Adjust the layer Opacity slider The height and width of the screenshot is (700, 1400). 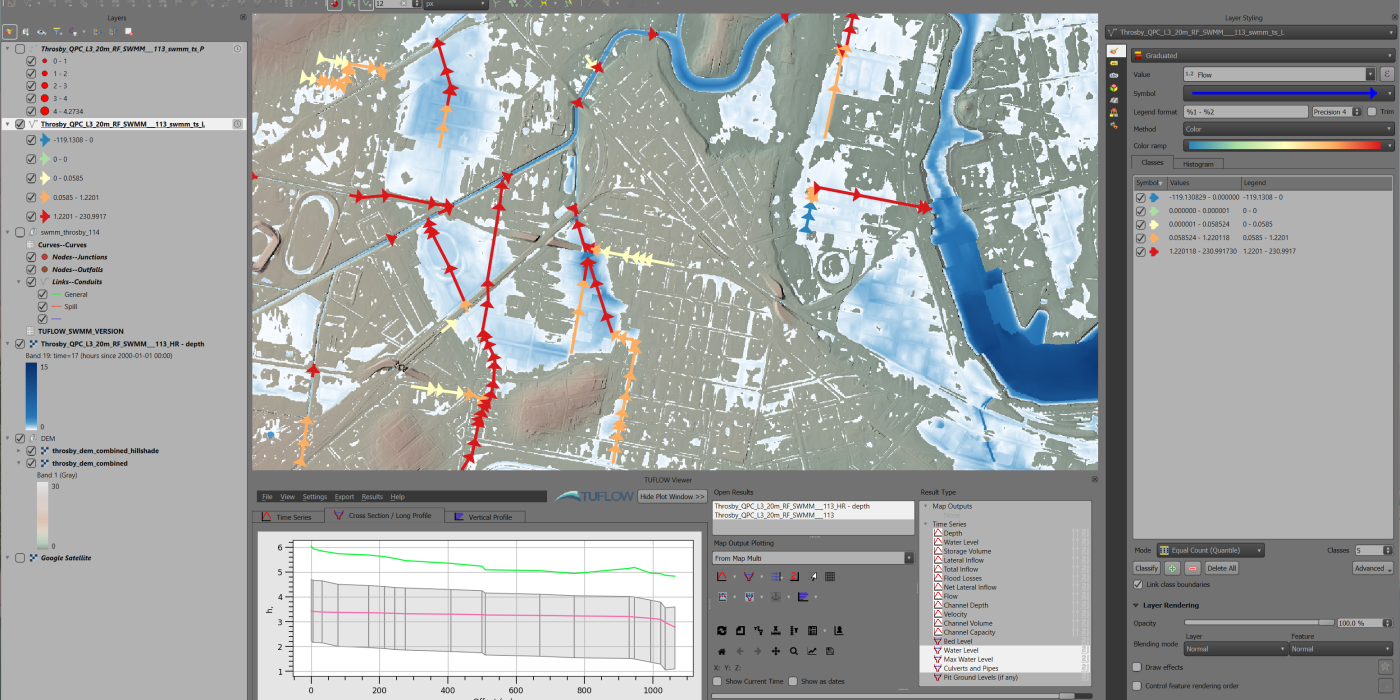tap(1259, 622)
